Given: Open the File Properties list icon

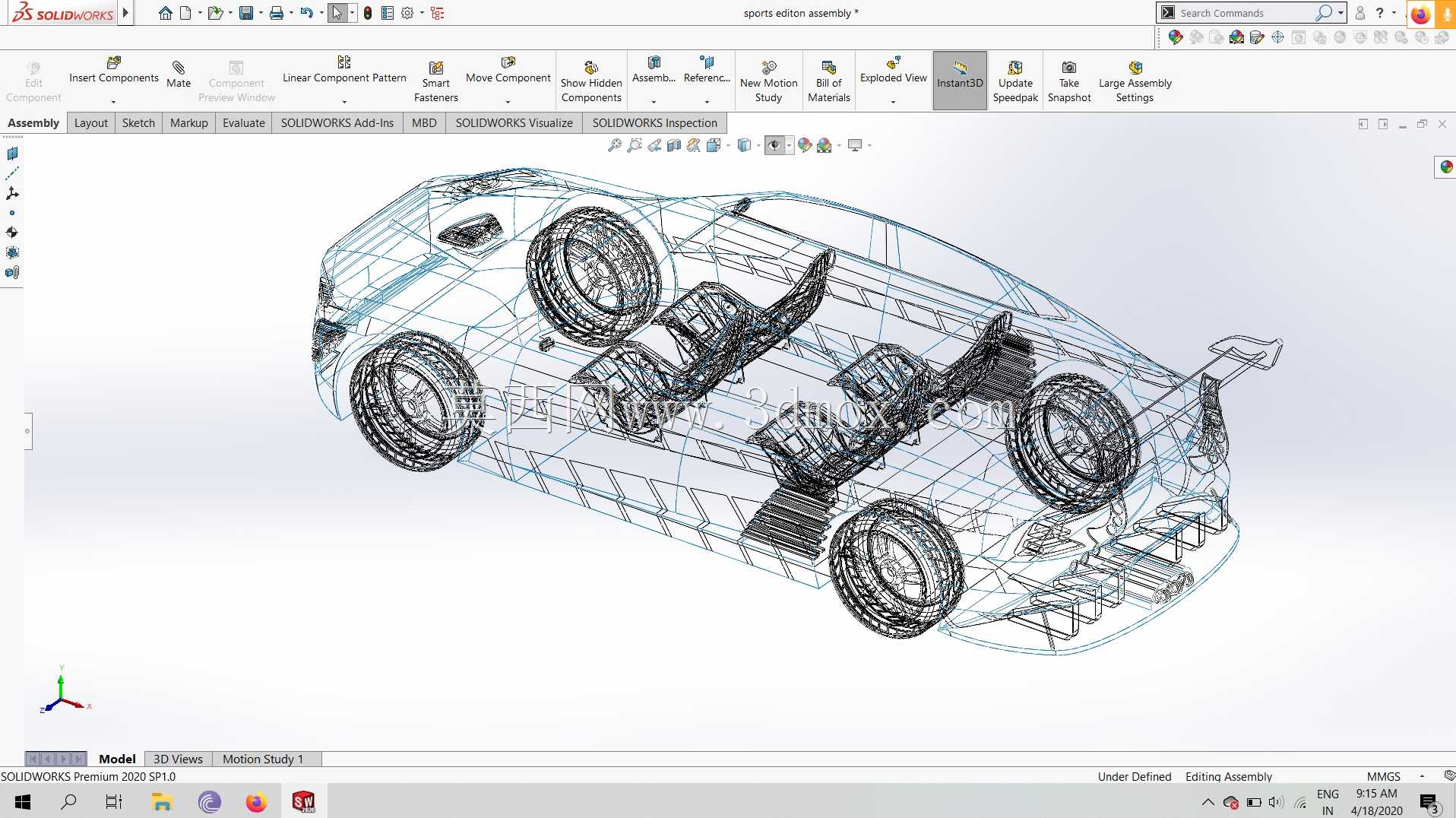Looking at the screenshot, I should [388, 13].
